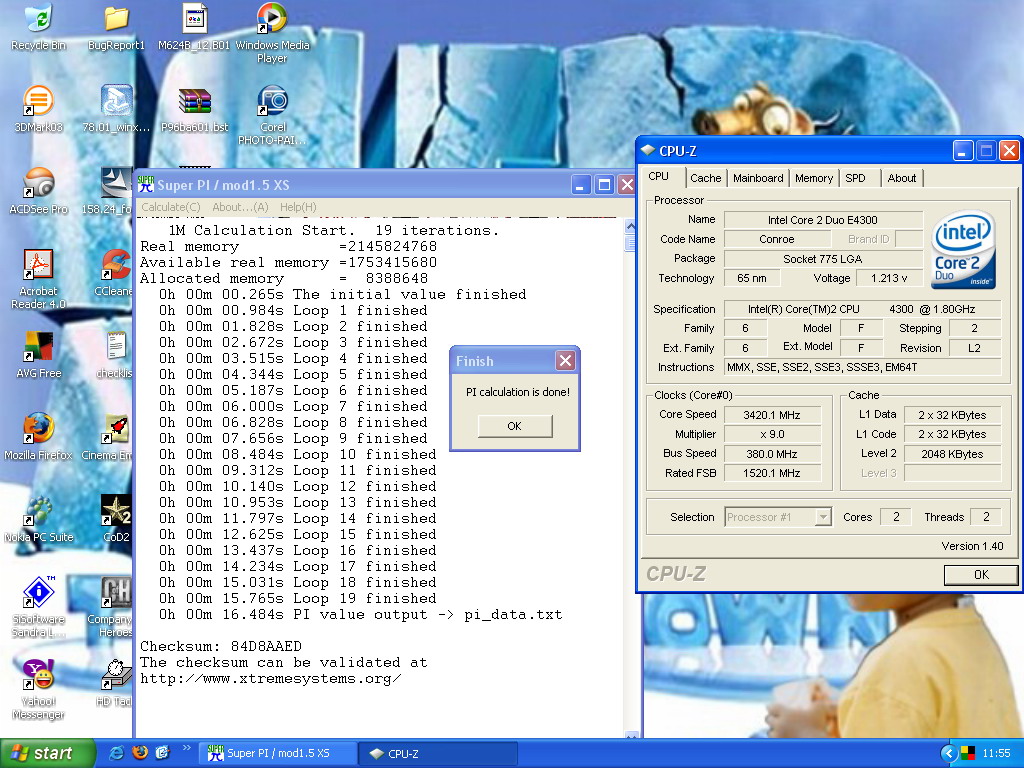Click the Level 2 2048 KBytes value
The width and height of the screenshot is (1024, 768).
pos(952,454)
